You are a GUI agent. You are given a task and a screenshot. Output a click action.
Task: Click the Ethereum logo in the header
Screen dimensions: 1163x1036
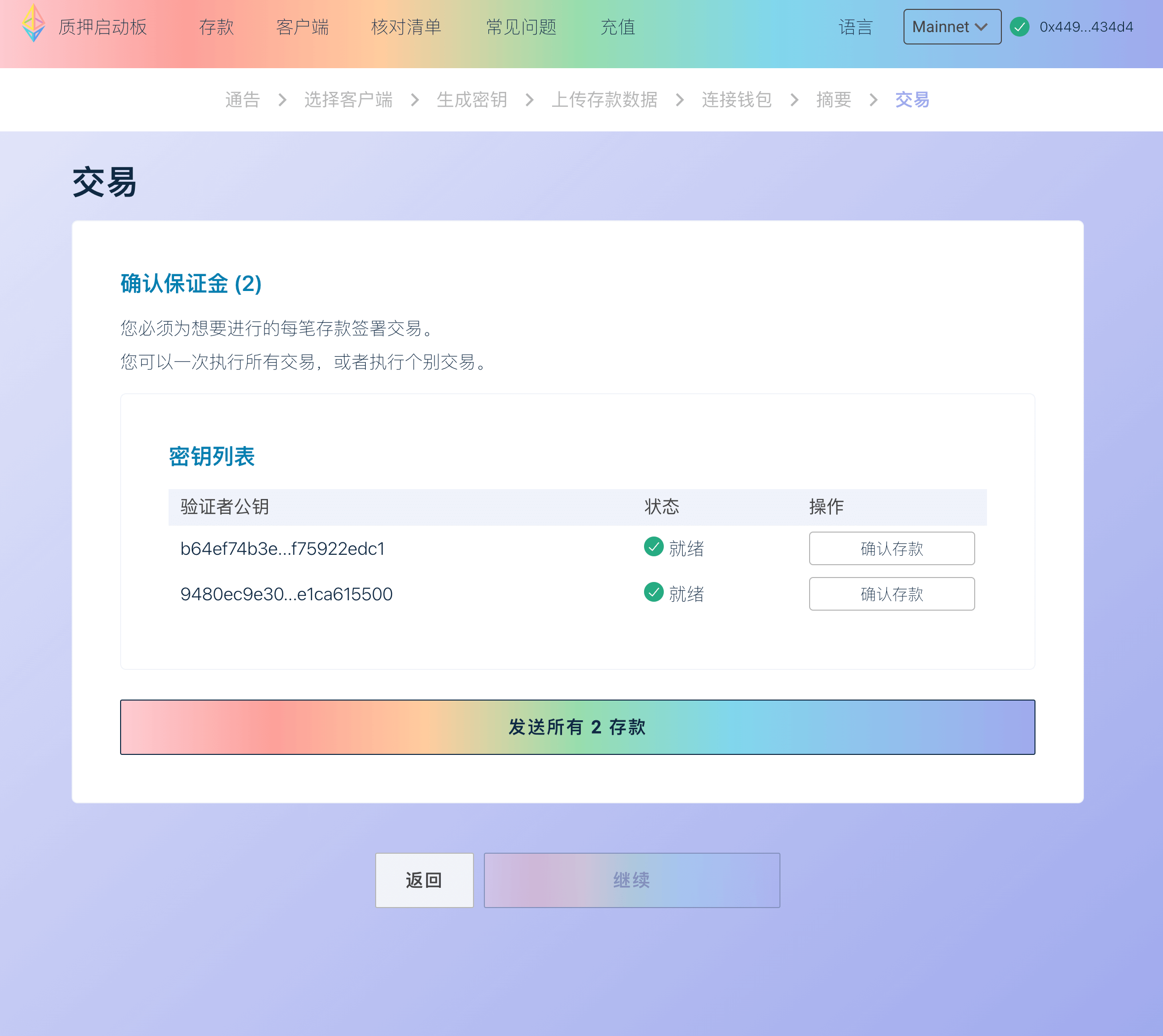(34, 23)
